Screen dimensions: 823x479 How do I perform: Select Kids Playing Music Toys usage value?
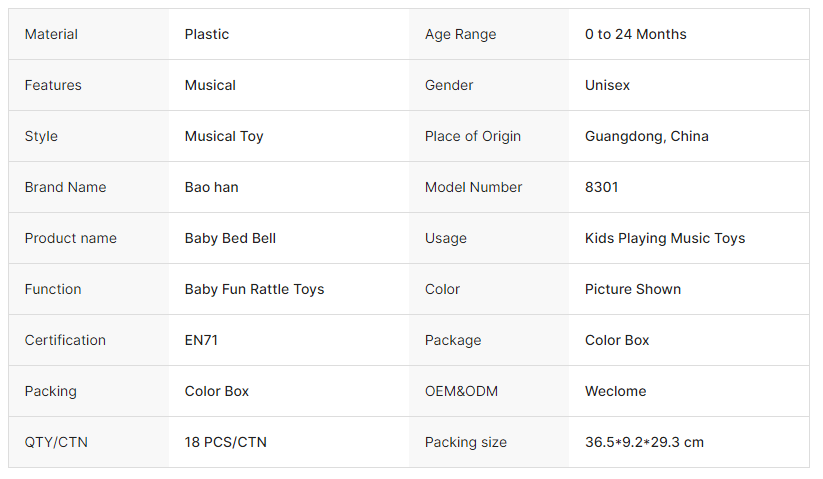(x=665, y=238)
